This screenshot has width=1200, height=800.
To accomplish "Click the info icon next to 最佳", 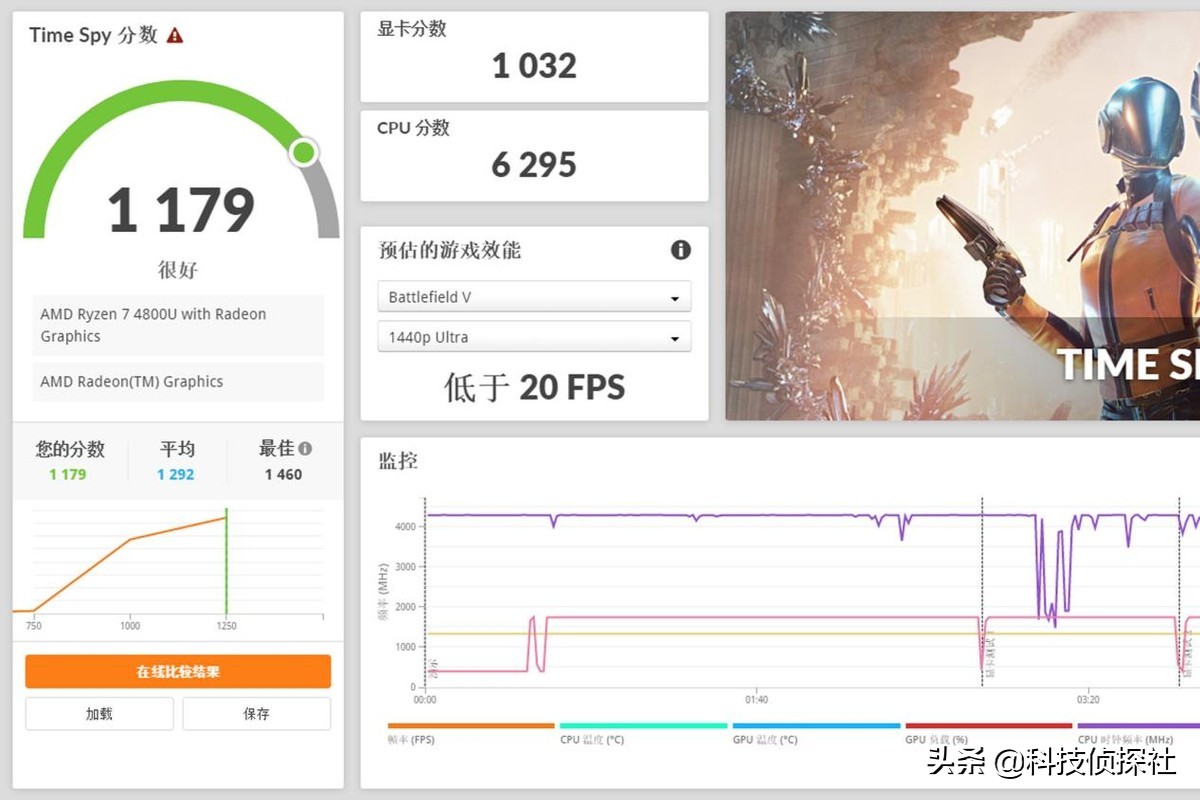I will [305, 449].
